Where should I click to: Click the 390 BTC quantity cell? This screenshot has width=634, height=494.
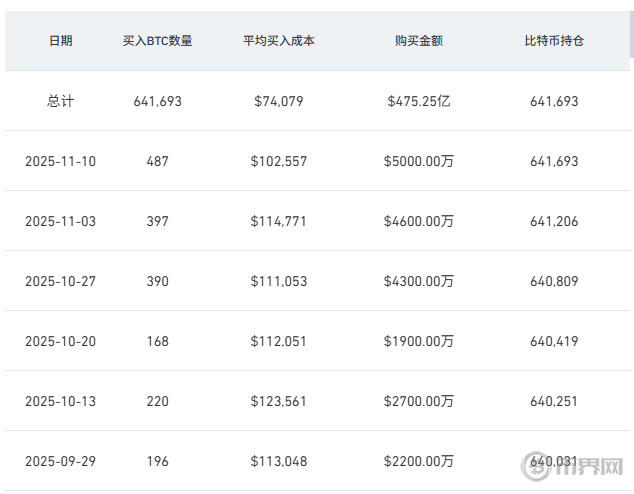[x=157, y=281]
